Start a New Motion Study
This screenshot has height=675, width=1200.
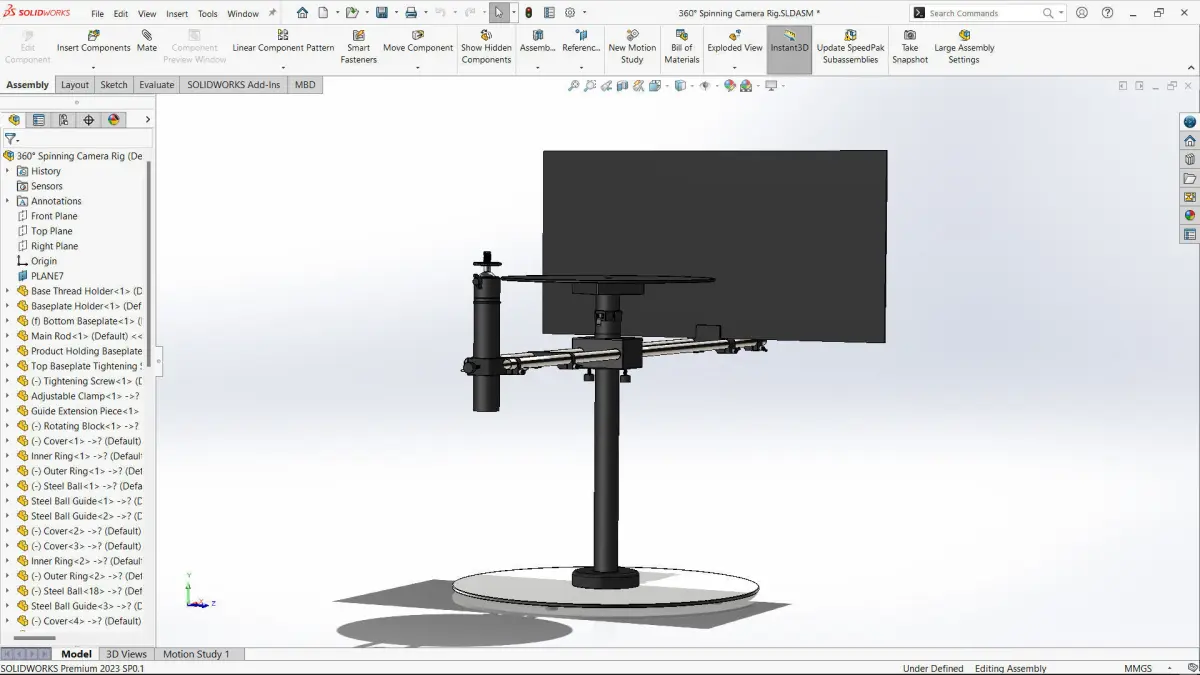tap(632, 47)
